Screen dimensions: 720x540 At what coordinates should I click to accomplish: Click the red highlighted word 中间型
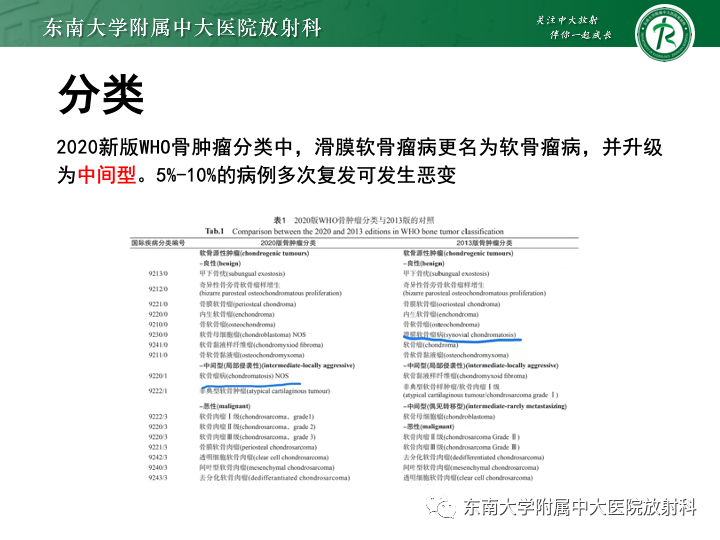(107, 175)
